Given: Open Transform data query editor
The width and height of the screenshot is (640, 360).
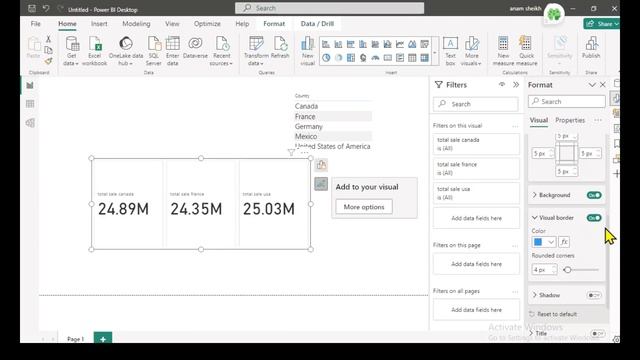Looking at the screenshot, I should coord(256,51).
